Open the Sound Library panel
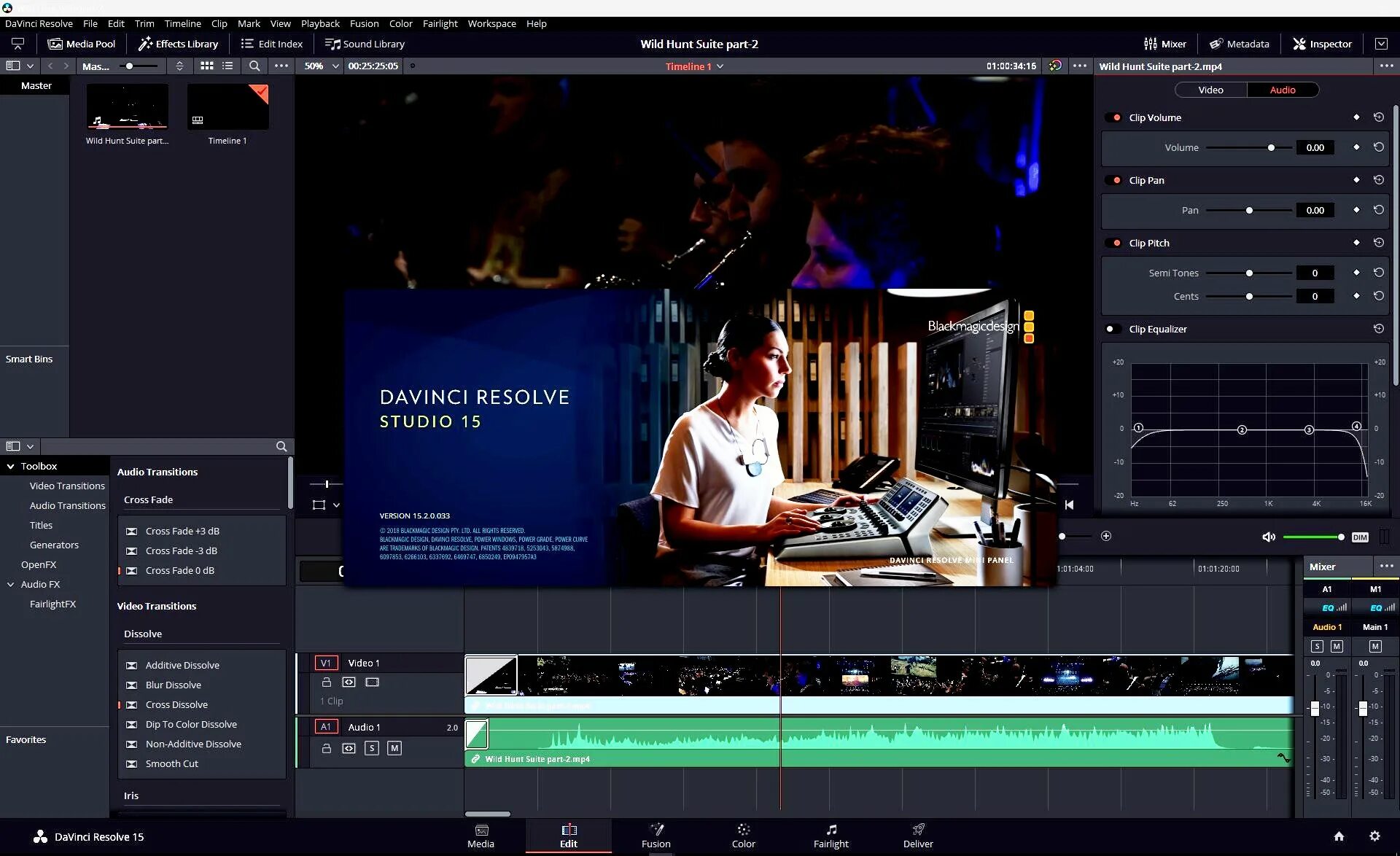The width and height of the screenshot is (1400, 856). coord(365,44)
